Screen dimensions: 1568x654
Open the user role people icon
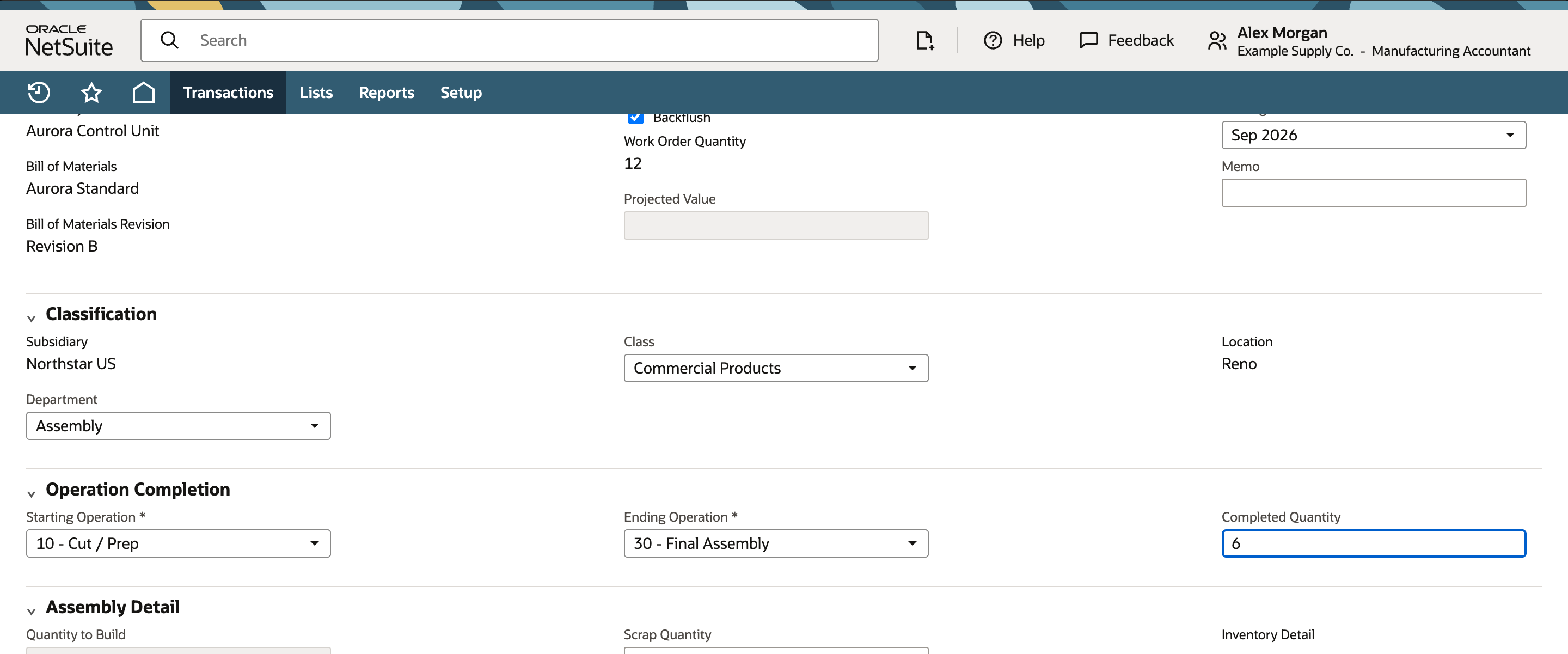pyautogui.click(x=1217, y=40)
